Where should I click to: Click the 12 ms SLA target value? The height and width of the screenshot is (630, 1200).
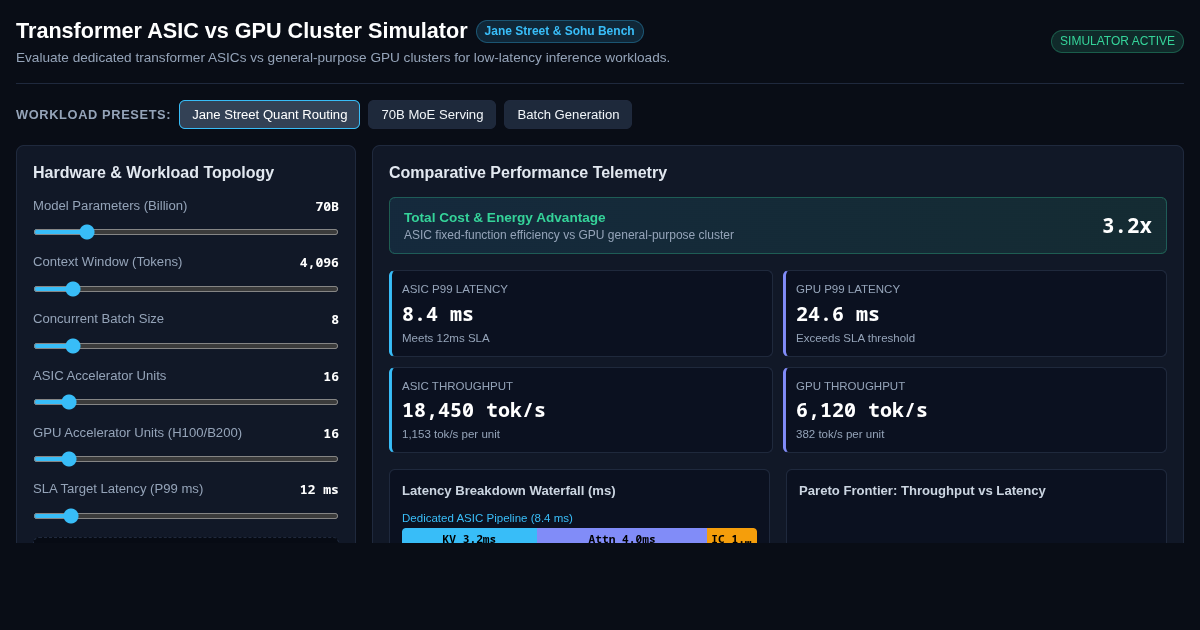319,490
